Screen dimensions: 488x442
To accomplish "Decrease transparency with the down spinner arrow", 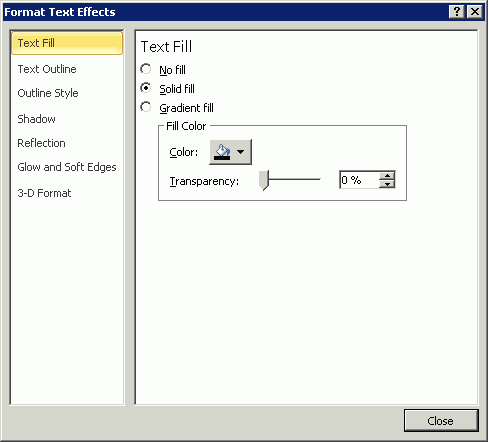I will coord(387,184).
